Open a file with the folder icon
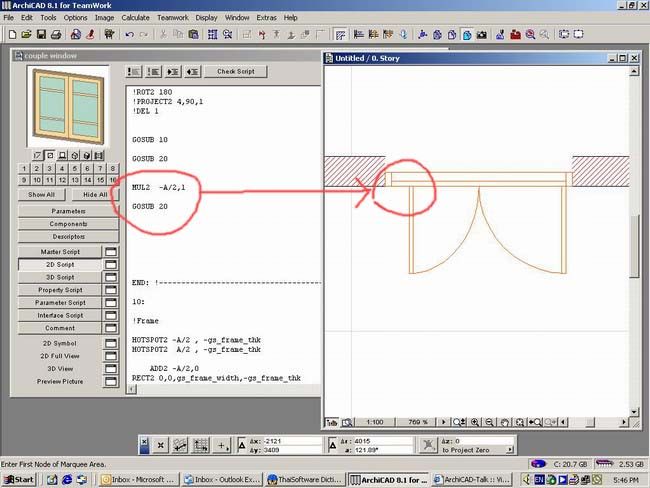The image size is (650, 488). pos(27,34)
